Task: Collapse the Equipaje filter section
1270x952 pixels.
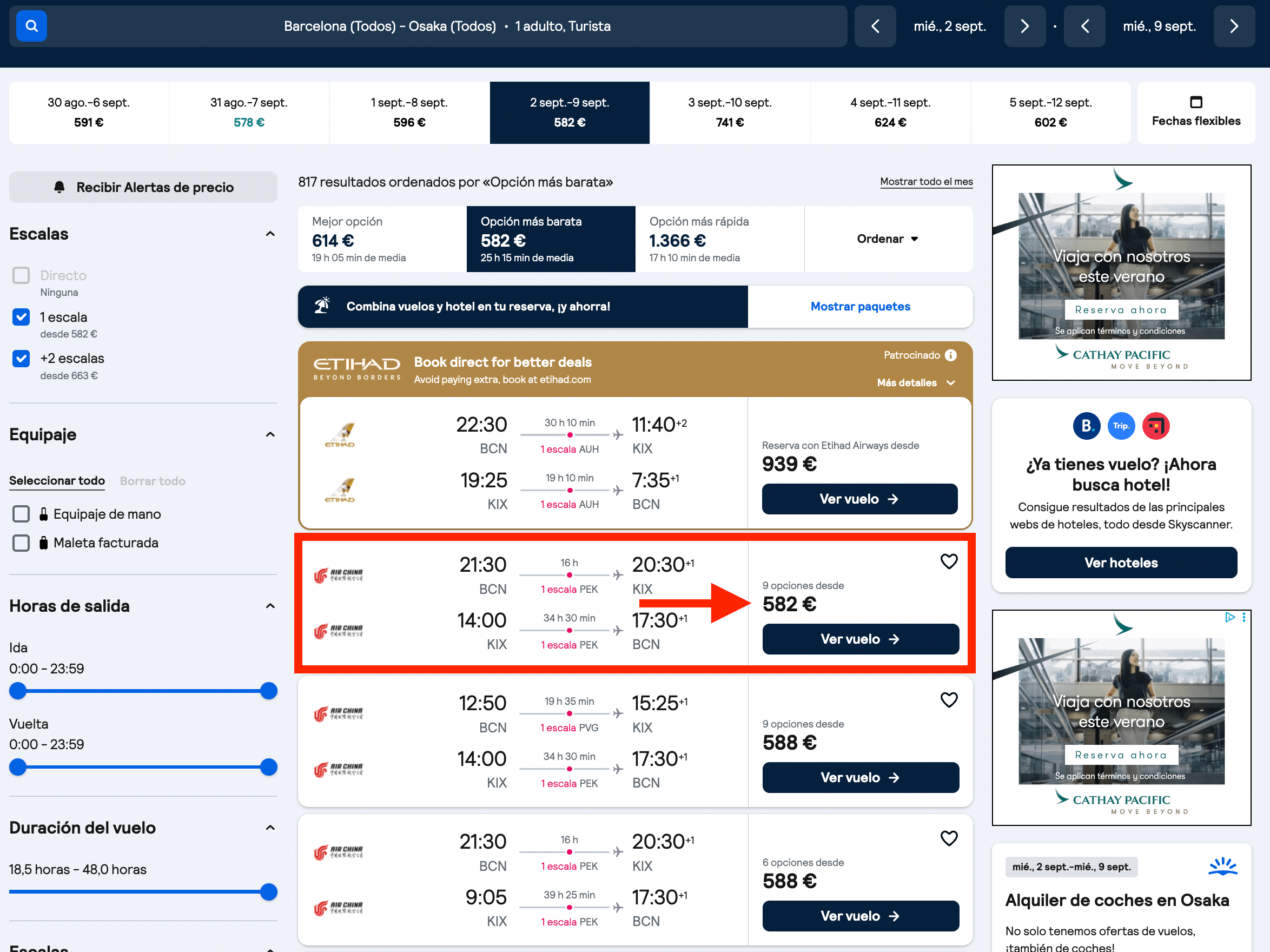Action: click(270, 434)
